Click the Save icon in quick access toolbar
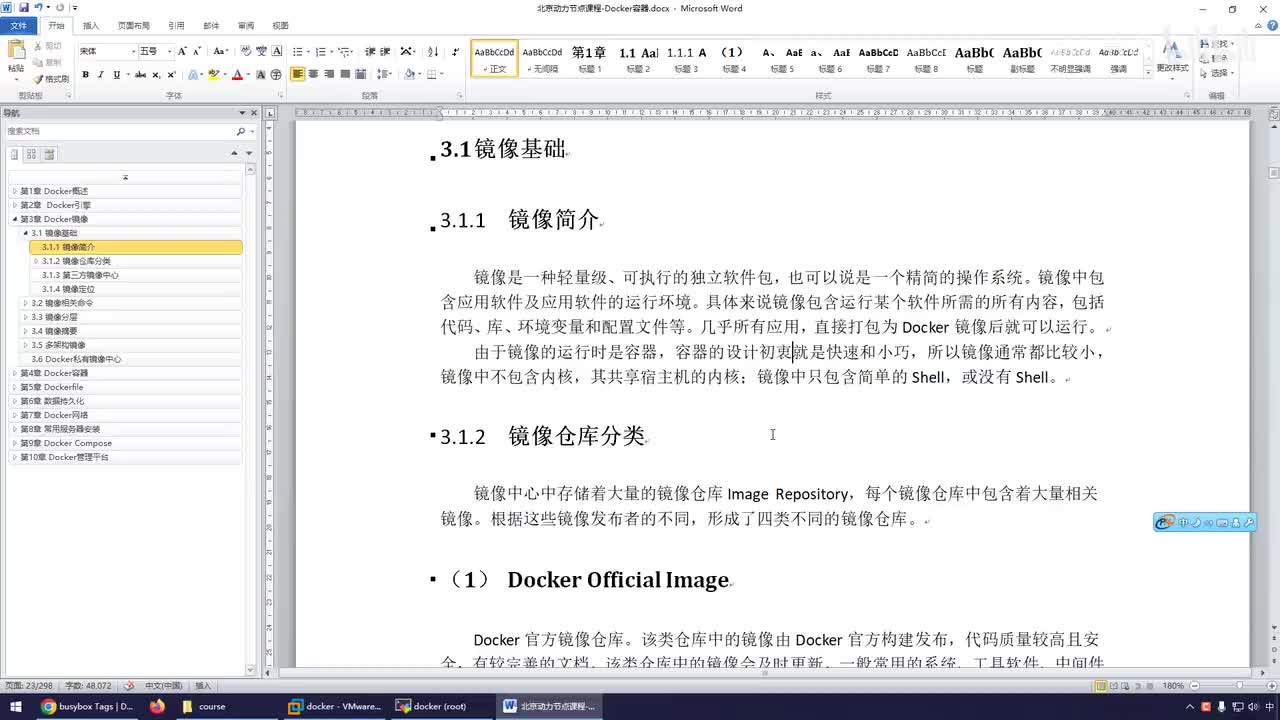 (x=23, y=7)
